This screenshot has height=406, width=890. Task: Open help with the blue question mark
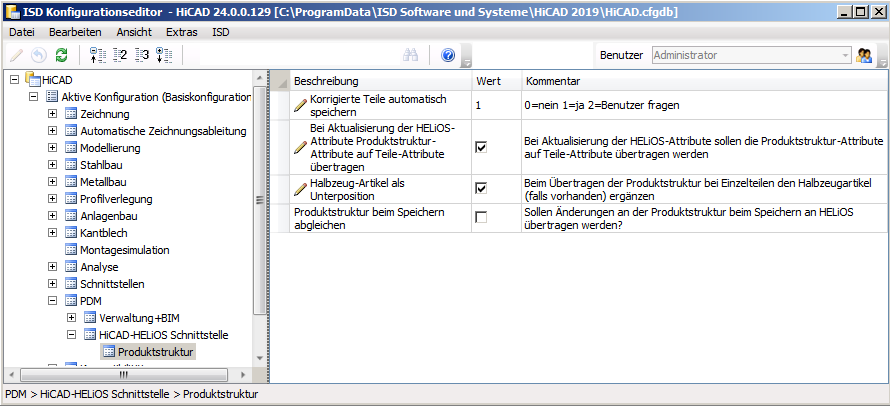point(448,55)
